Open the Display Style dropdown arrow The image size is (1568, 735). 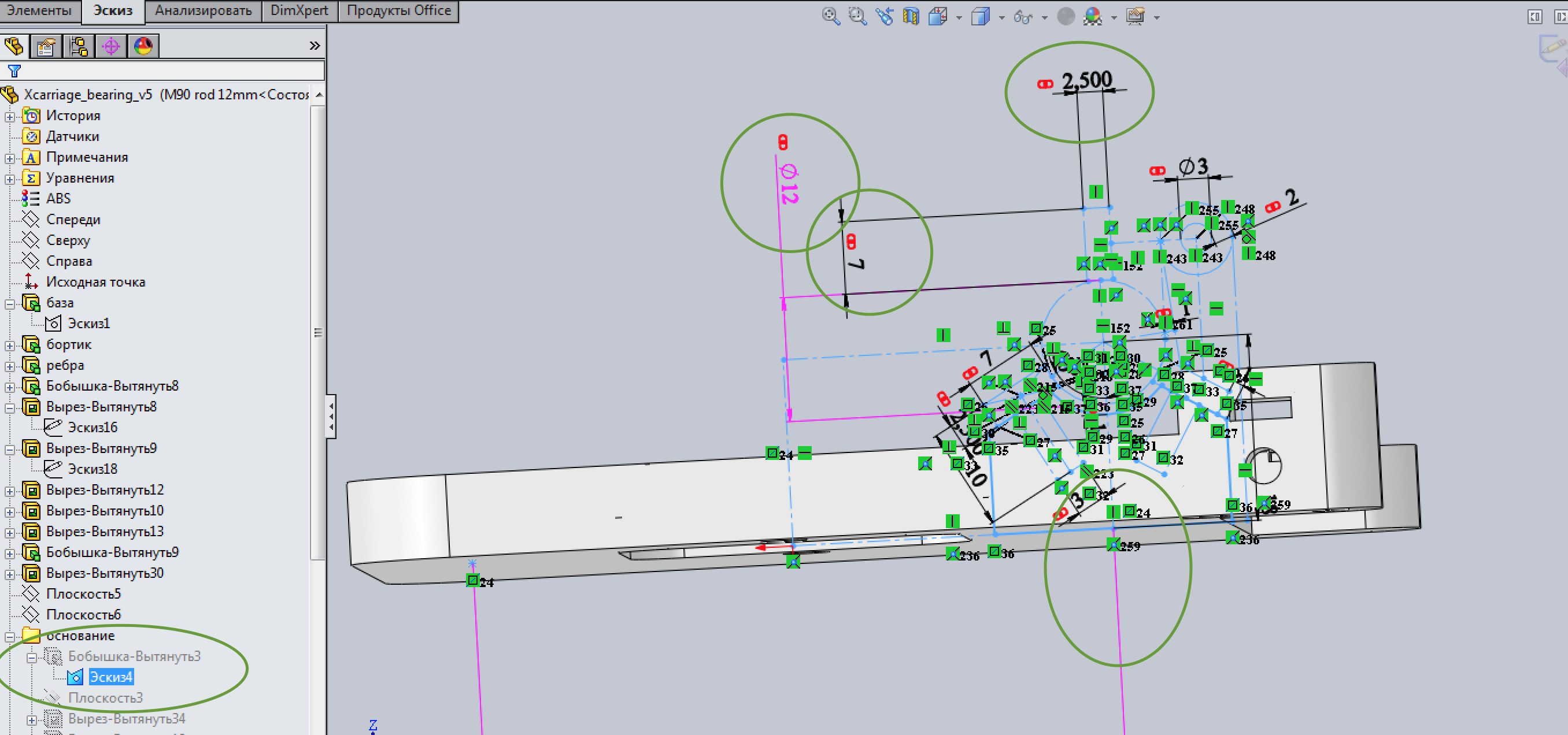1001,18
